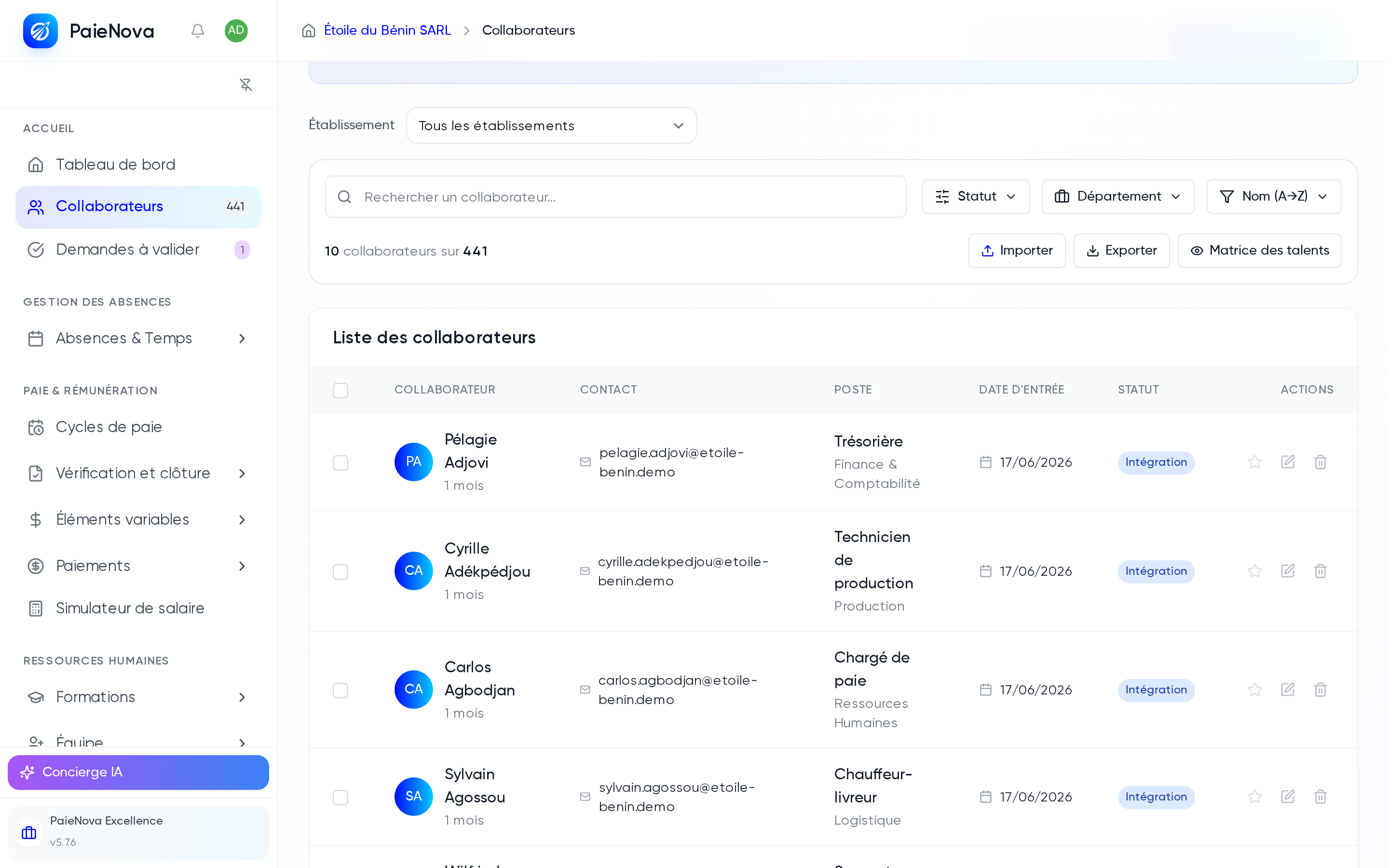Expand Formations submenu
The height and width of the screenshot is (868, 1389).
(138, 697)
